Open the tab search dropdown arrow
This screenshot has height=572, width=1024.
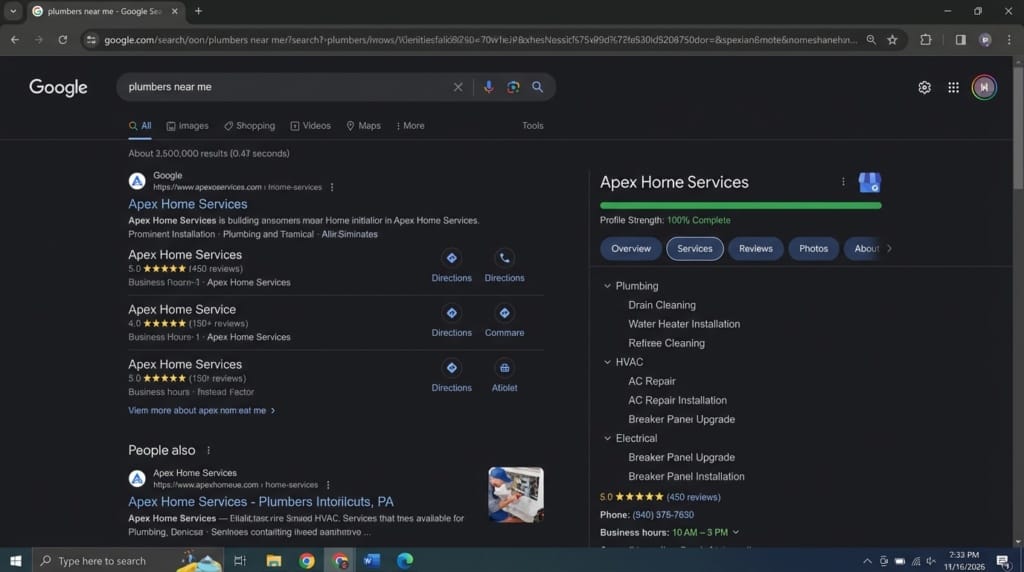point(13,11)
